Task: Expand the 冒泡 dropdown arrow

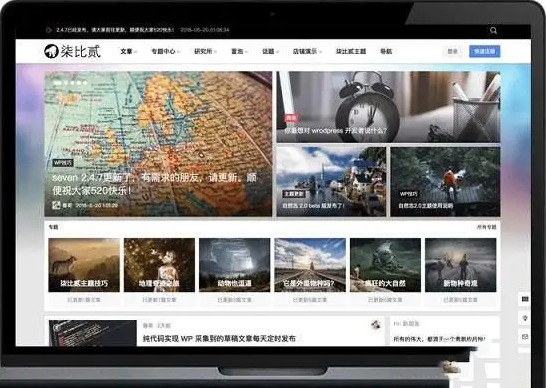Action: pos(246,52)
